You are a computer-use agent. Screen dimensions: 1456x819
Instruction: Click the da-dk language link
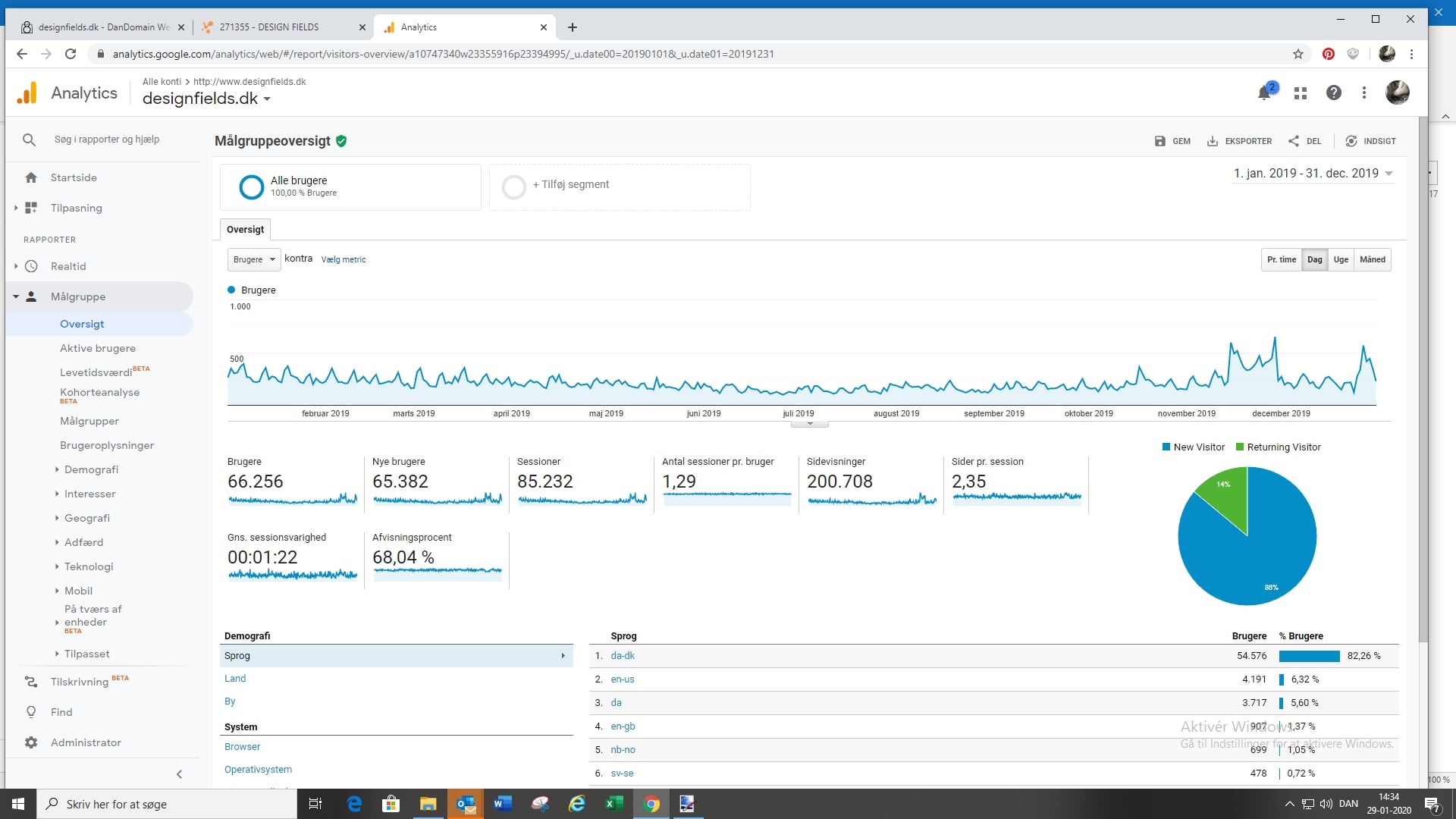coord(623,656)
